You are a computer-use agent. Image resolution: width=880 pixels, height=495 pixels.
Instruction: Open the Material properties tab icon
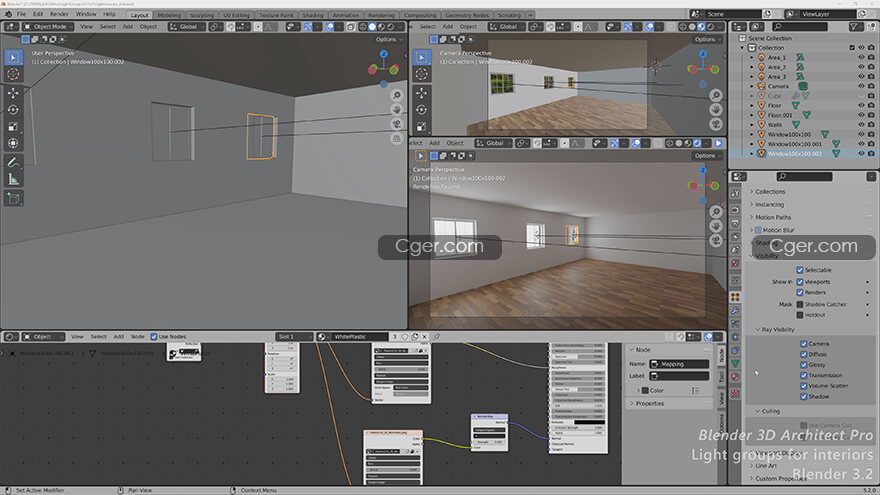coord(736,376)
